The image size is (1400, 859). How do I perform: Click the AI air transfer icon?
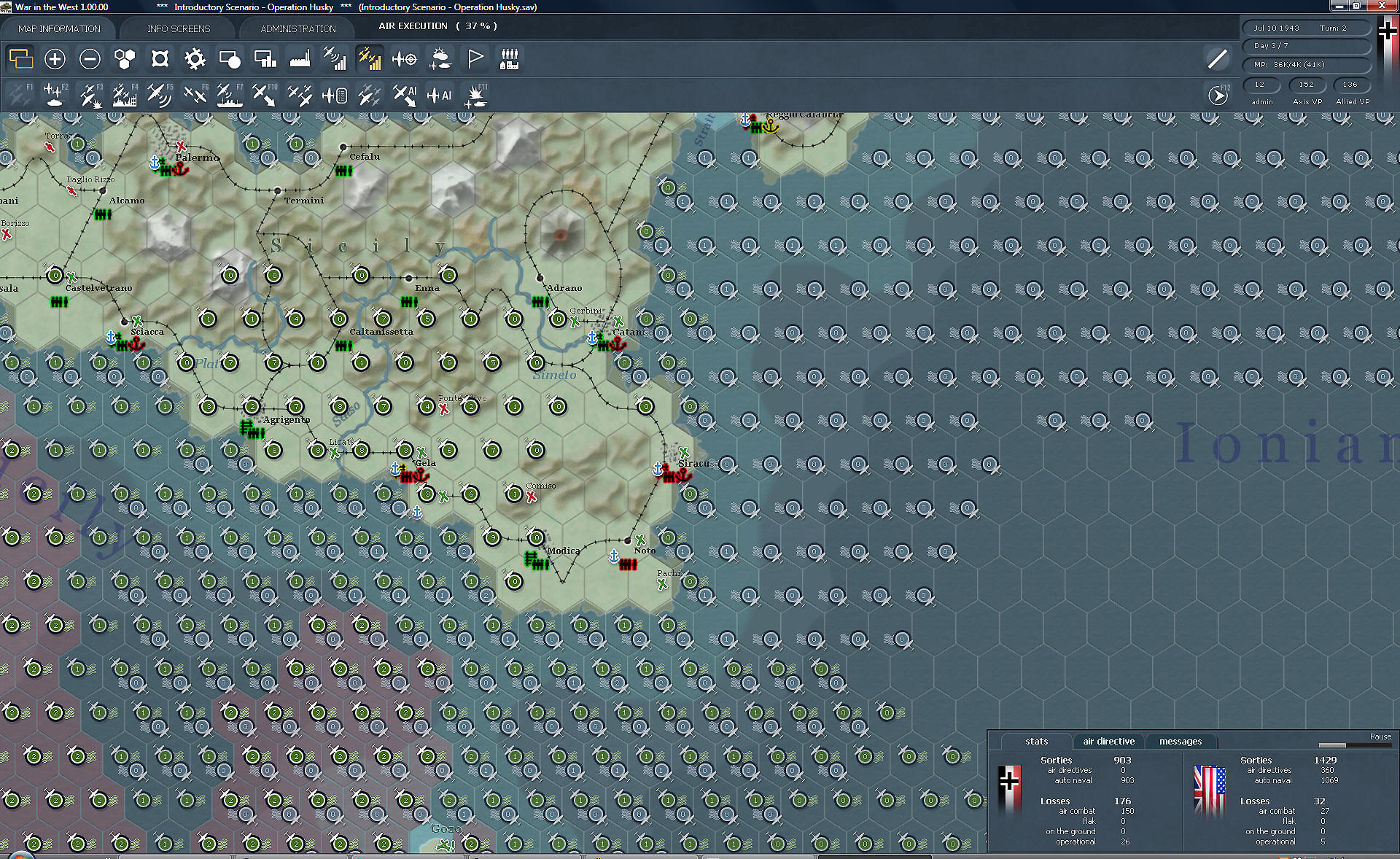[405, 95]
